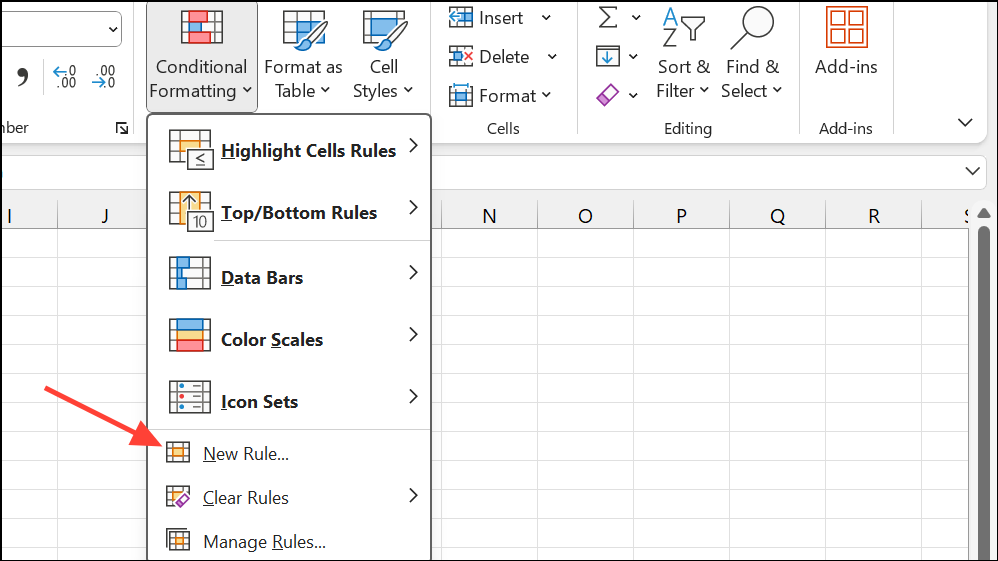Select column P header

(x=681, y=216)
